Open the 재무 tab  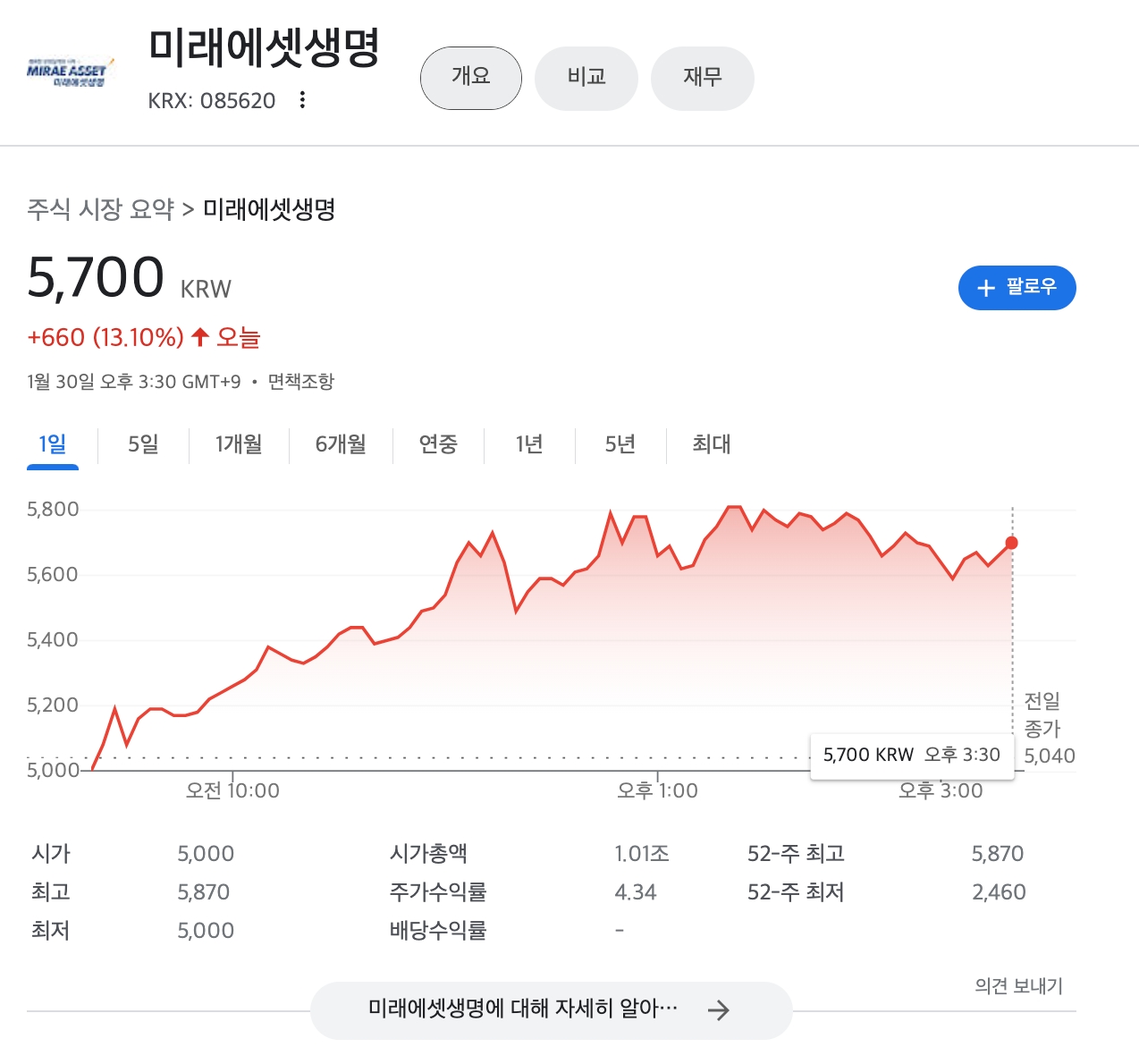pyautogui.click(x=703, y=78)
